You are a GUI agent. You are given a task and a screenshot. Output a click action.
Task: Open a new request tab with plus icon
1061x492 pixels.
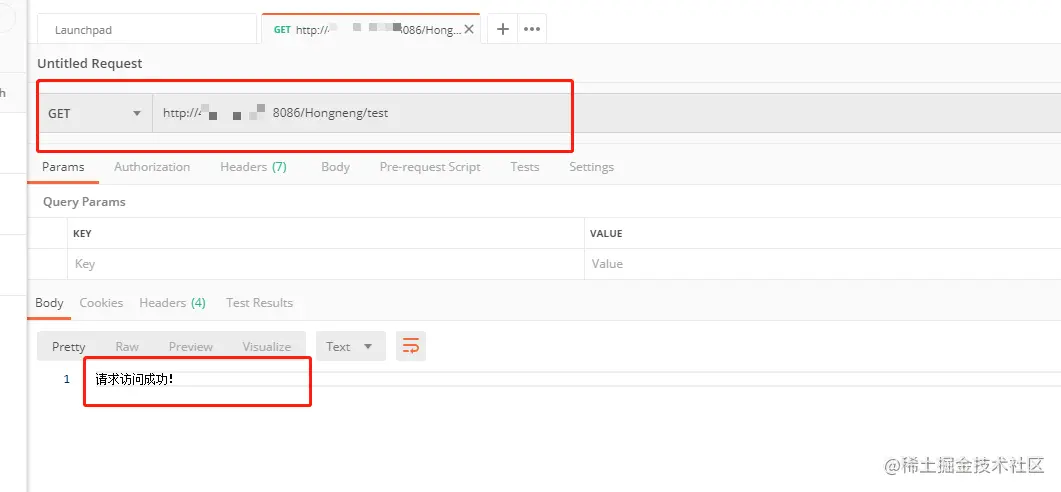click(x=503, y=29)
